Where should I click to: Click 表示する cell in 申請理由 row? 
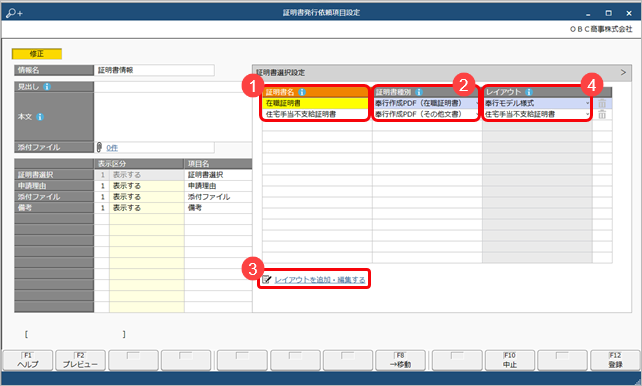click(147, 186)
